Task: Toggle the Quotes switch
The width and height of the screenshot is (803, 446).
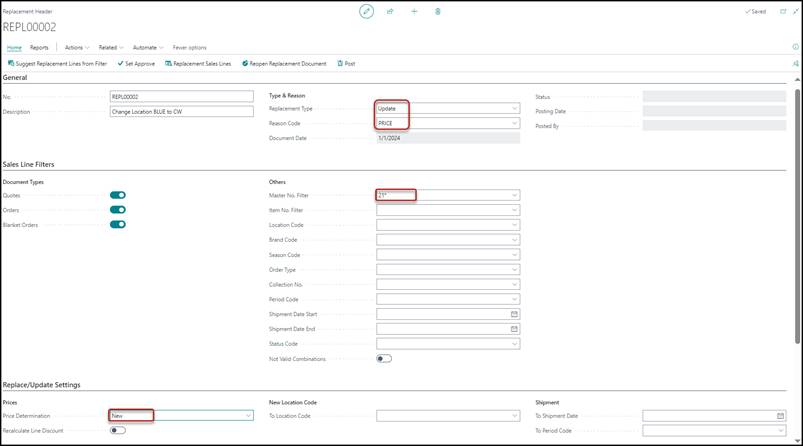Action: click(118, 195)
